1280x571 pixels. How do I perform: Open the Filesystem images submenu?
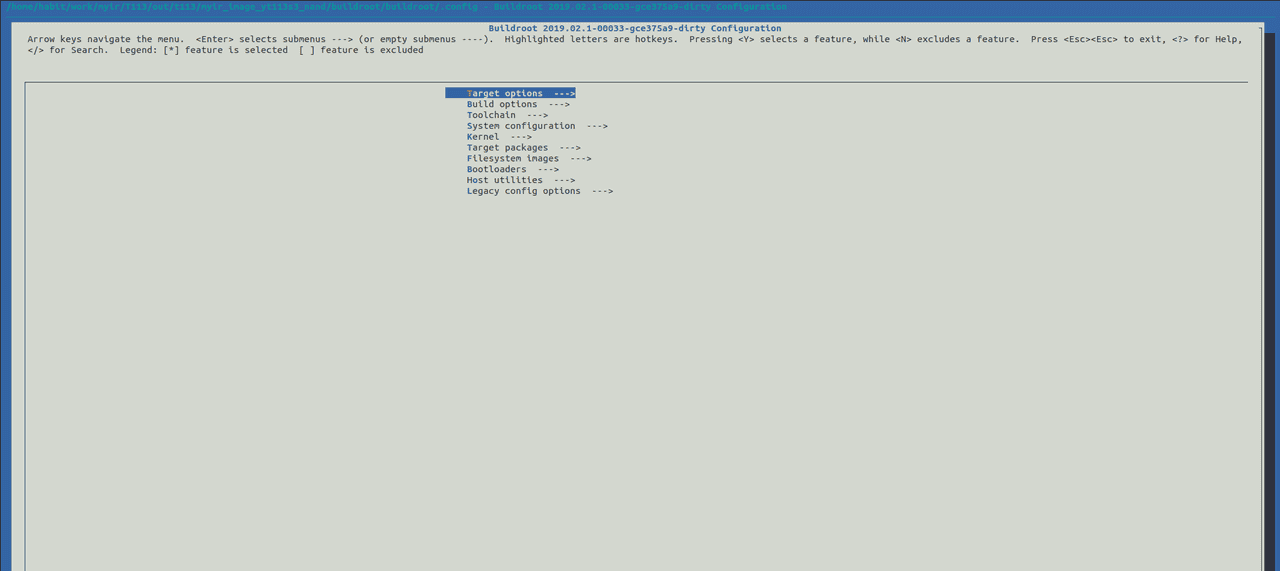(529, 159)
